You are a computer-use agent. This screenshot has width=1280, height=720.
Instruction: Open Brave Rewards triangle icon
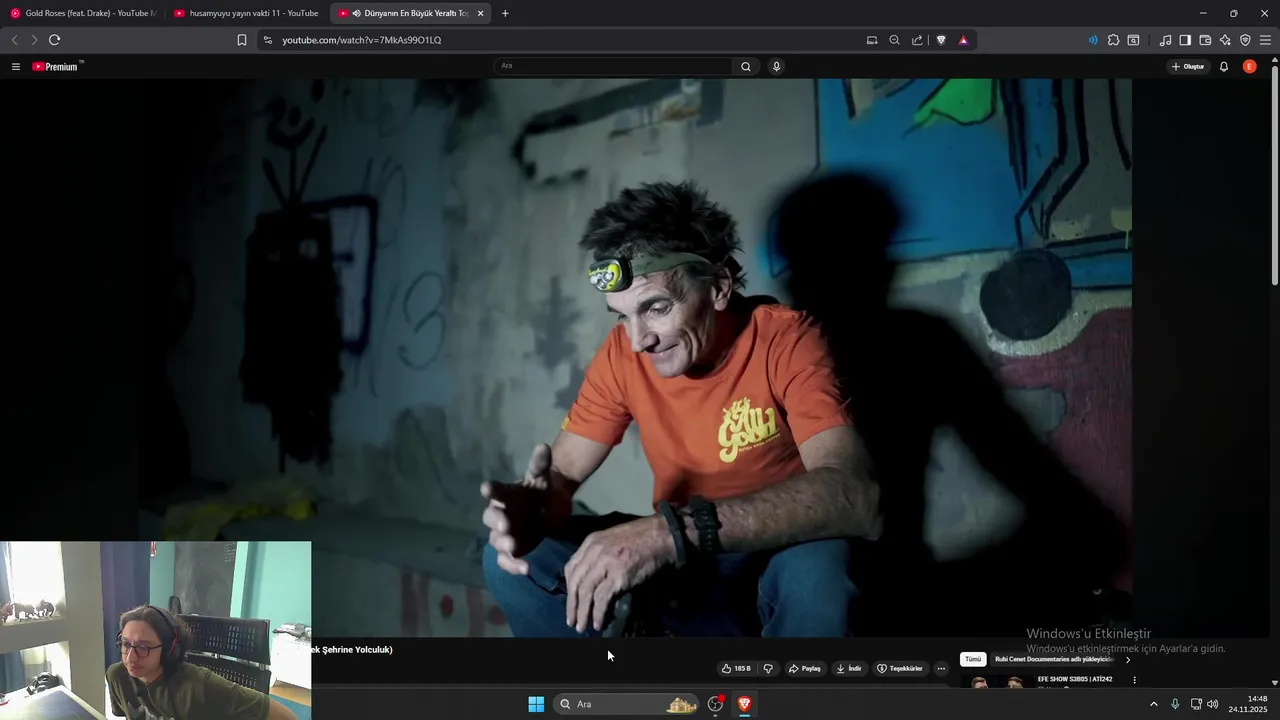coord(963,40)
